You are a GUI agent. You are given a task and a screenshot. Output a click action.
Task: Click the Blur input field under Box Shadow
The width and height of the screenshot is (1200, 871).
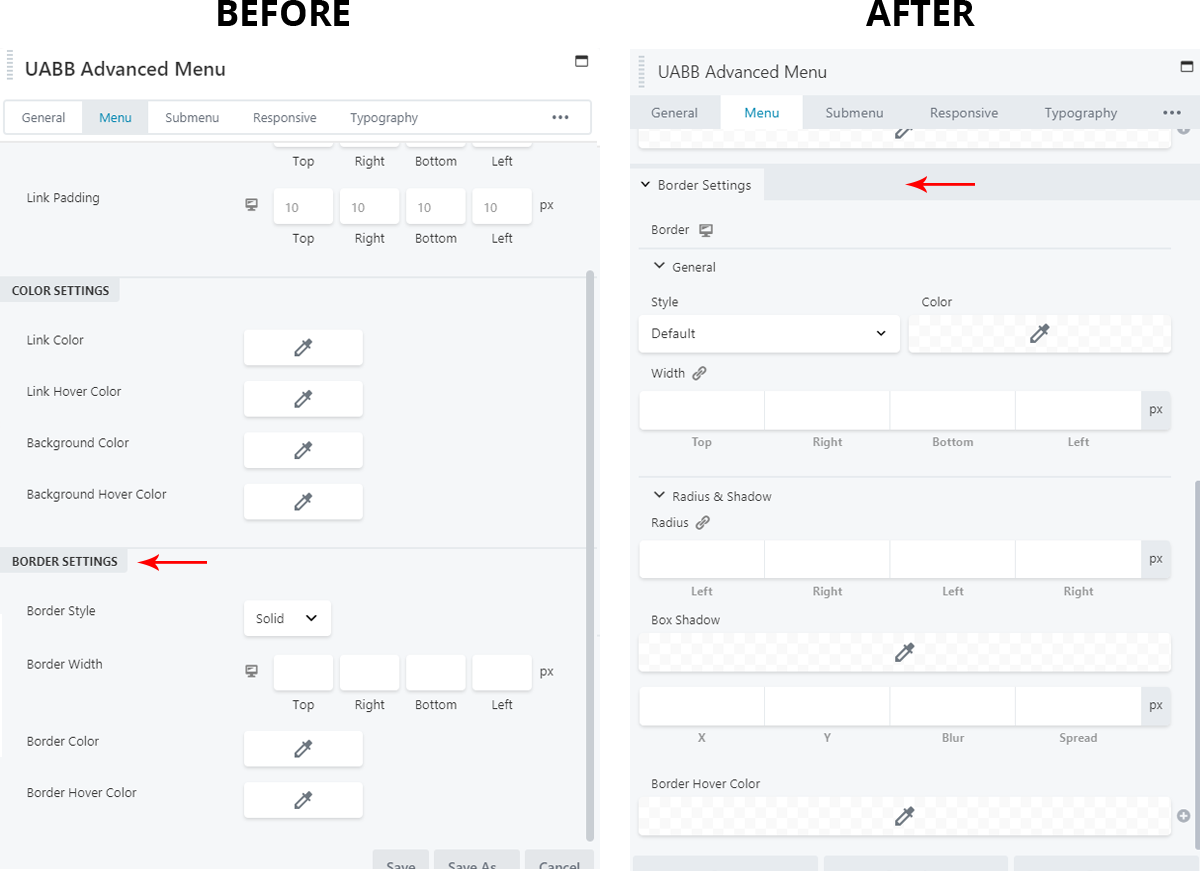952,706
